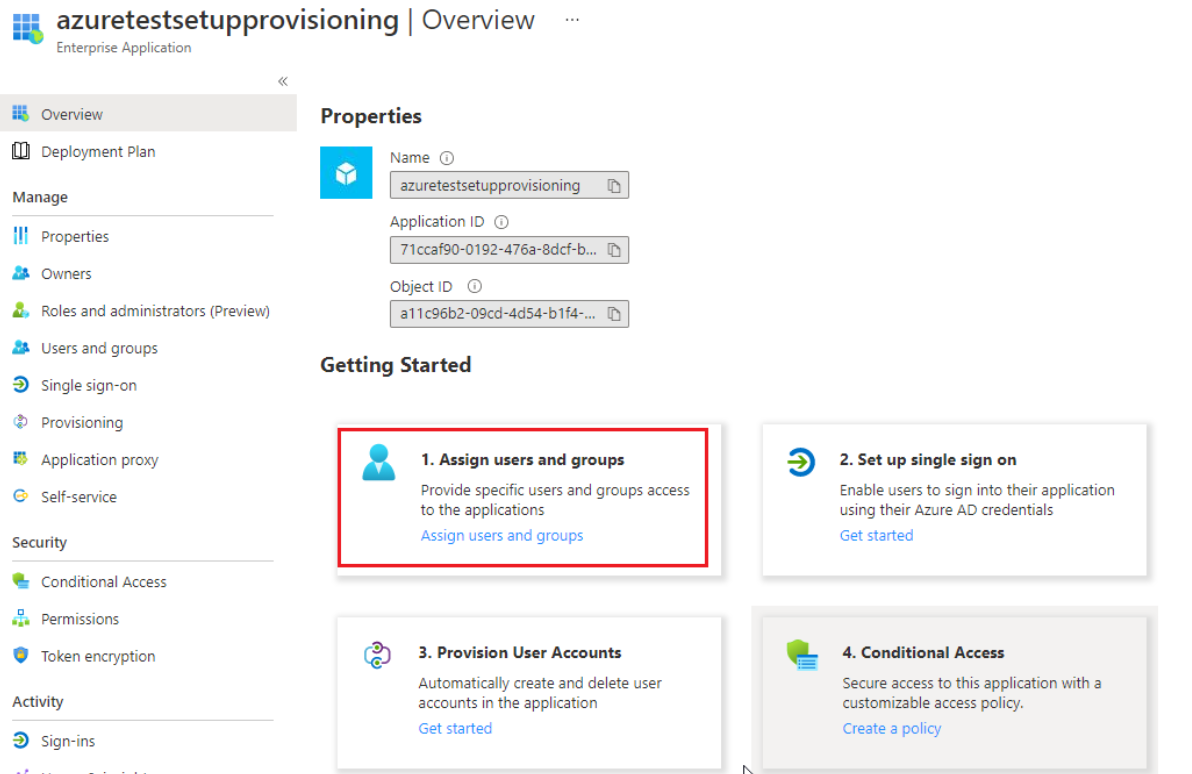Click the Application ID field
This screenshot has width=1192, height=774.
click(x=509, y=249)
